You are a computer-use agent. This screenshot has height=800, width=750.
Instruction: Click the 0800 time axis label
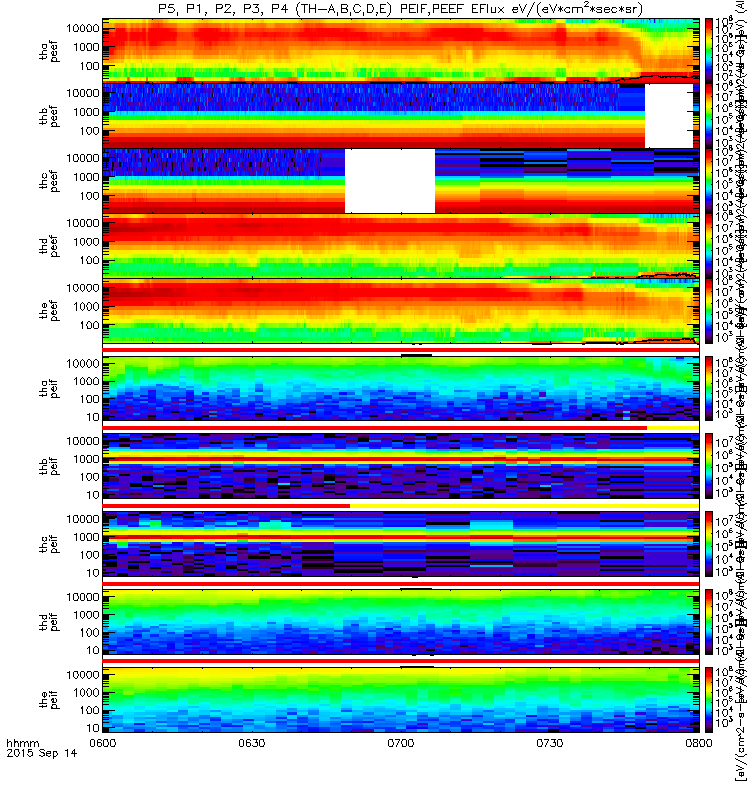[699, 743]
